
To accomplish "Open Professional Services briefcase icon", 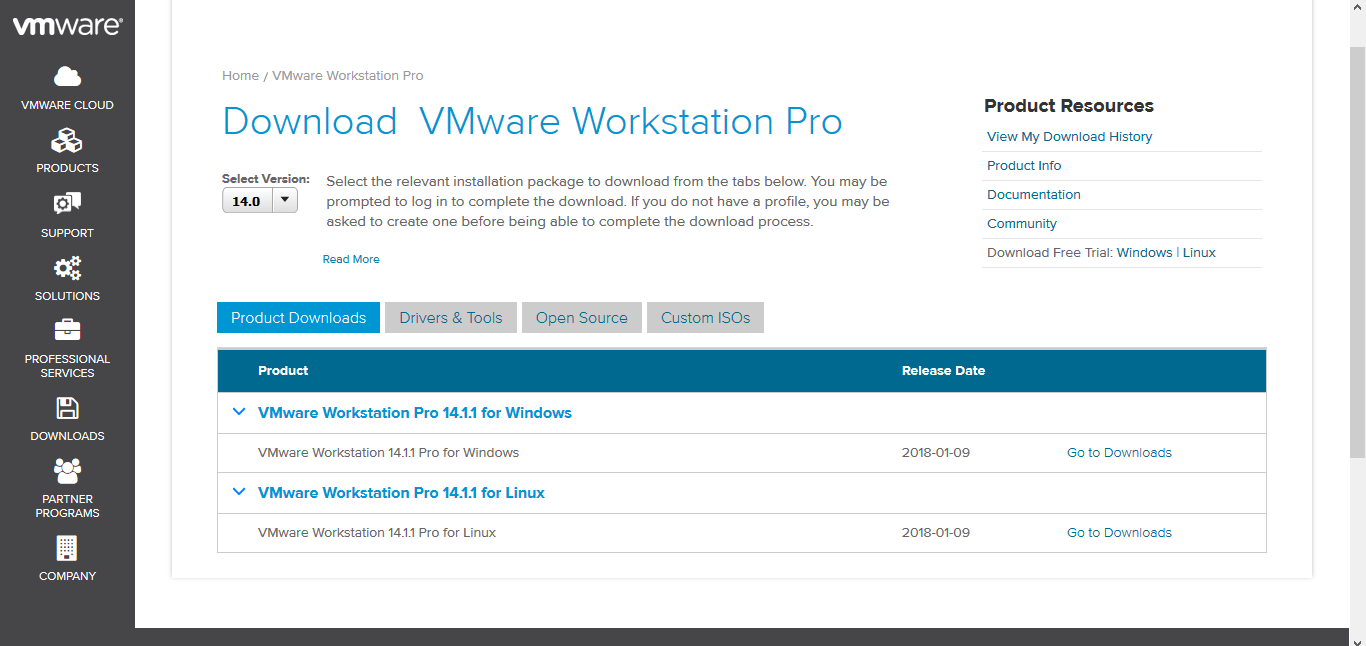I will point(67,330).
